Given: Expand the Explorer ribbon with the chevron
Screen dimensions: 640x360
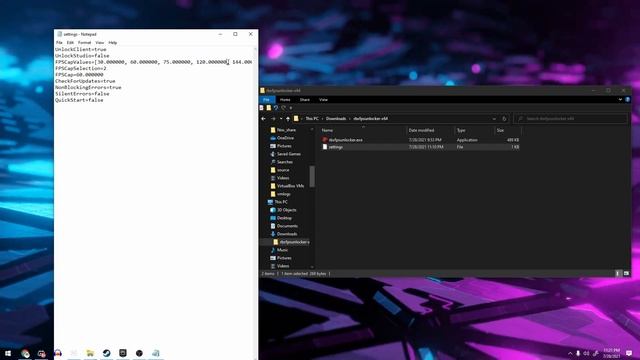Looking at the screenshot, I should pyautogui.click(x=620, y=99).
